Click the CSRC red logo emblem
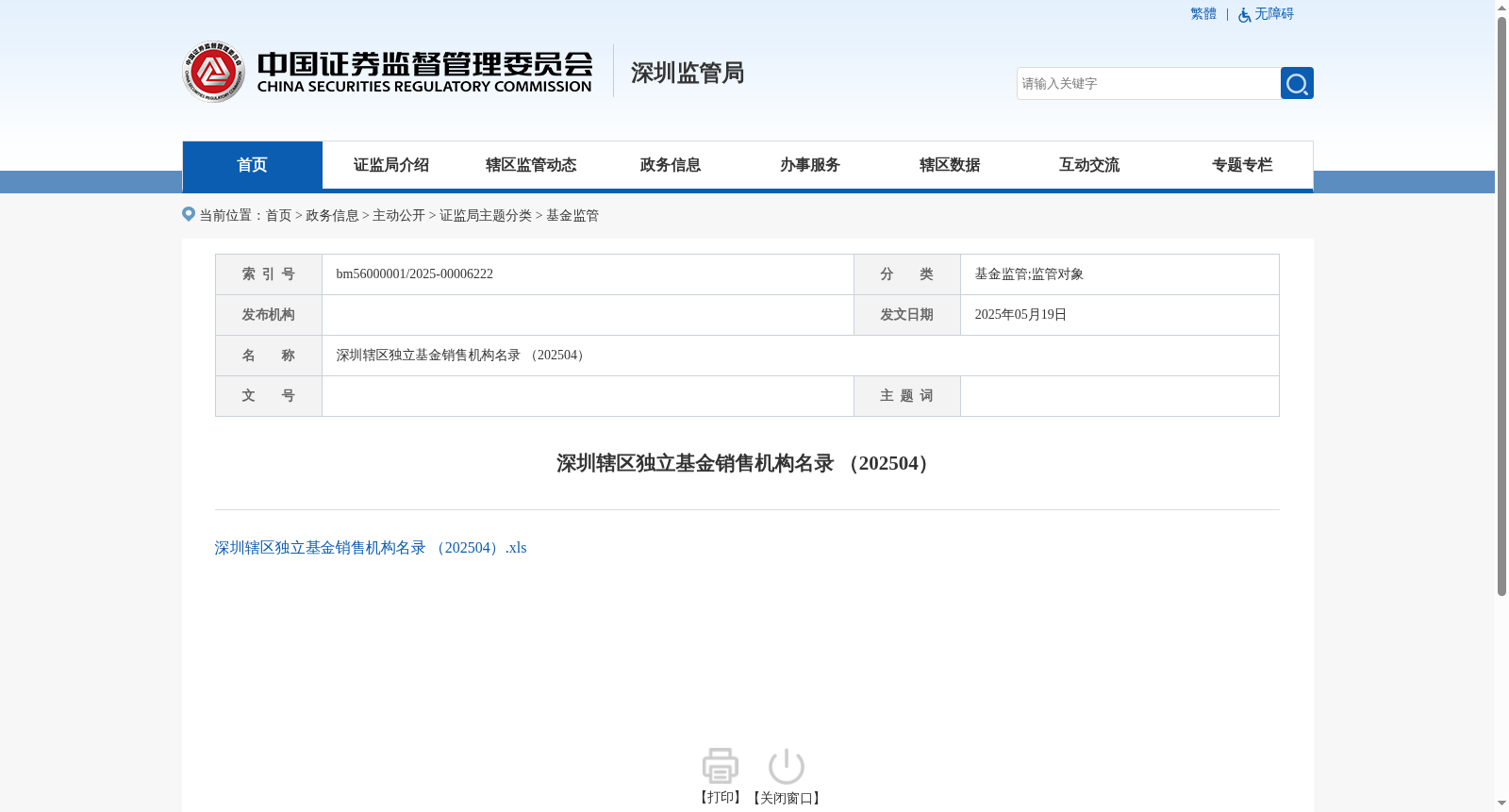Image resolution: width=1509 pixels, height=812 pixels. 214,72
